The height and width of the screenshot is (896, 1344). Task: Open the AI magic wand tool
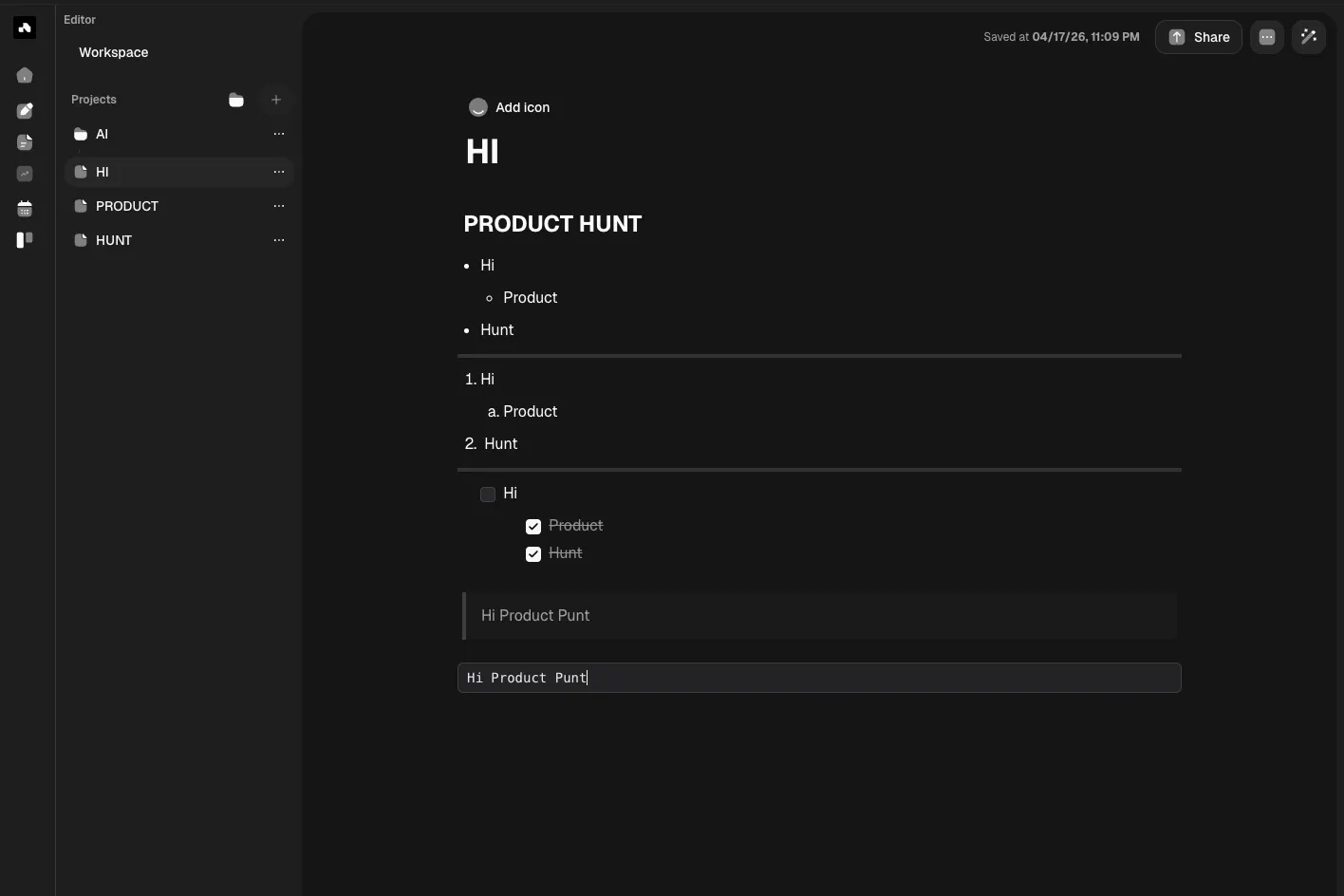pyautogui.click(x=1309, y=37)
